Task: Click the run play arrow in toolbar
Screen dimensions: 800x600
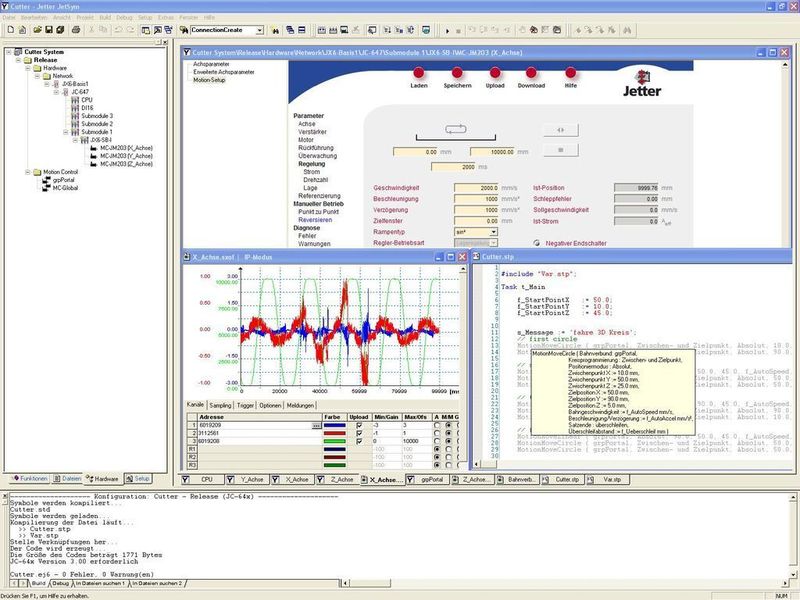Action: click(x=447, y=31)
